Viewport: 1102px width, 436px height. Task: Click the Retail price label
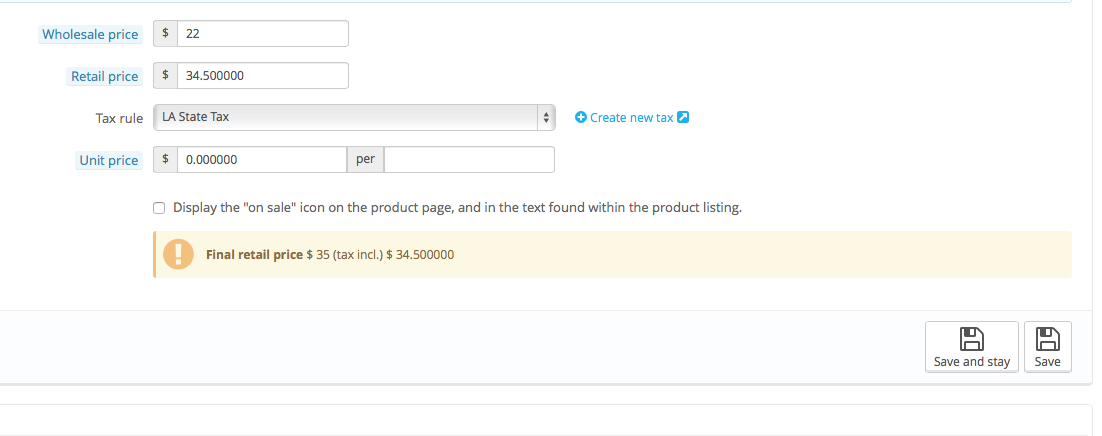[104, 76]
